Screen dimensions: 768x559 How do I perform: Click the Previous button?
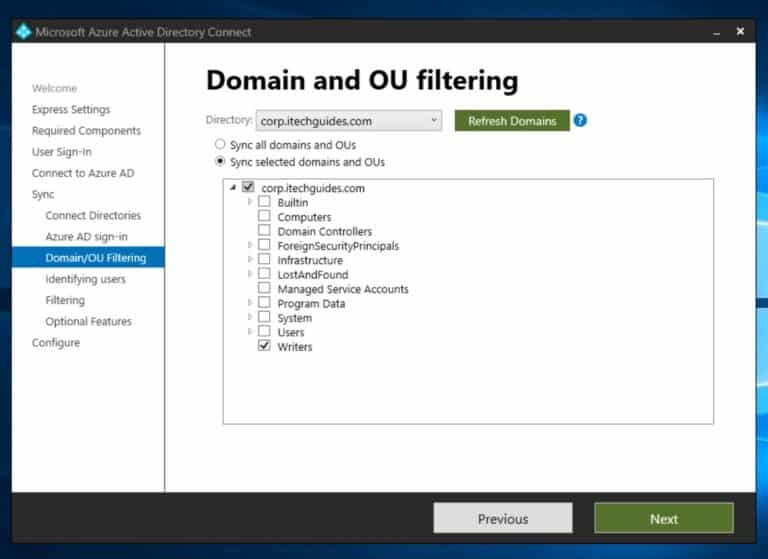point(503,518)
